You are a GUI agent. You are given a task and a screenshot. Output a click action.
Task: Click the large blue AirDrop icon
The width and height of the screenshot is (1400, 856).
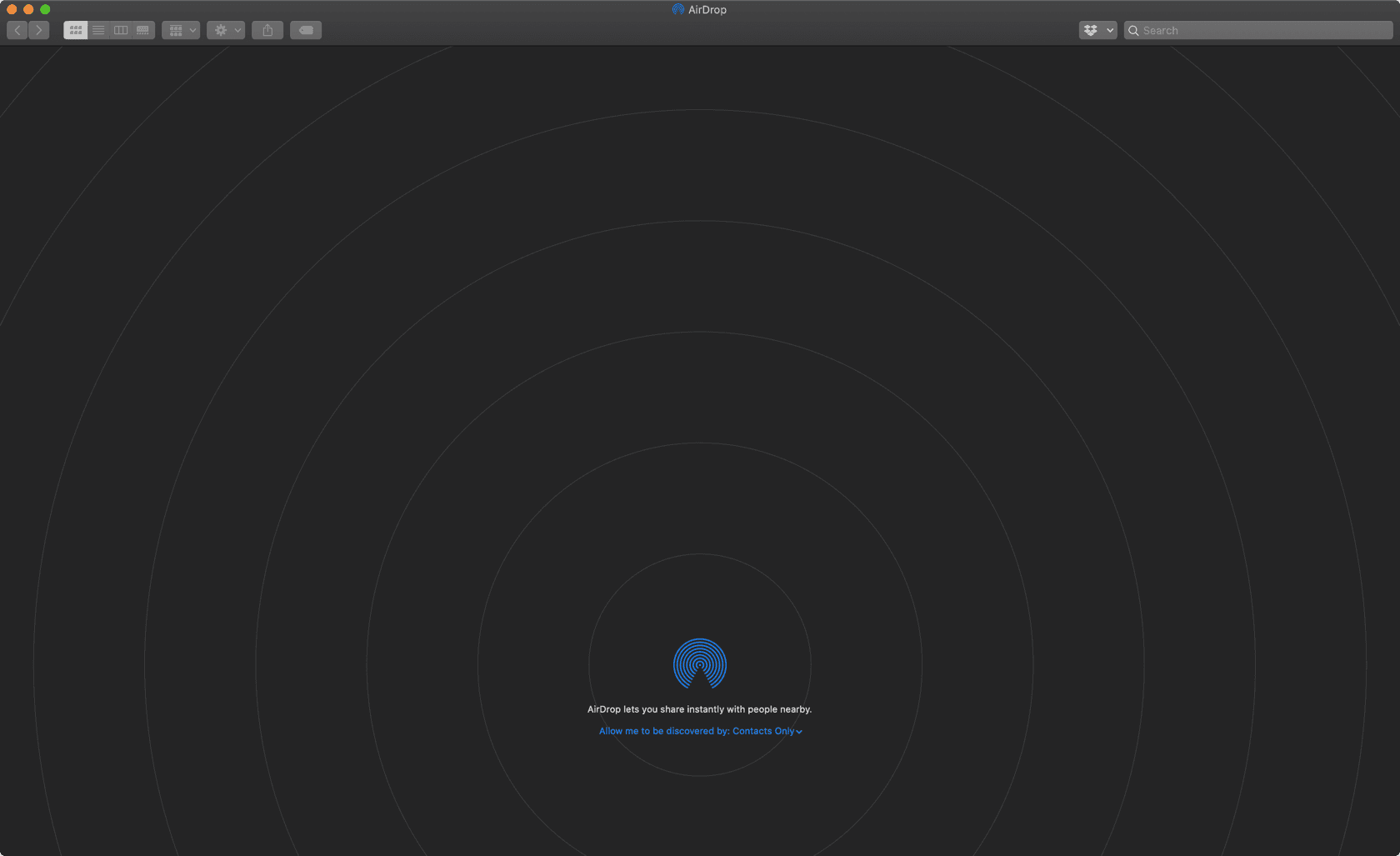click(700, 663)
